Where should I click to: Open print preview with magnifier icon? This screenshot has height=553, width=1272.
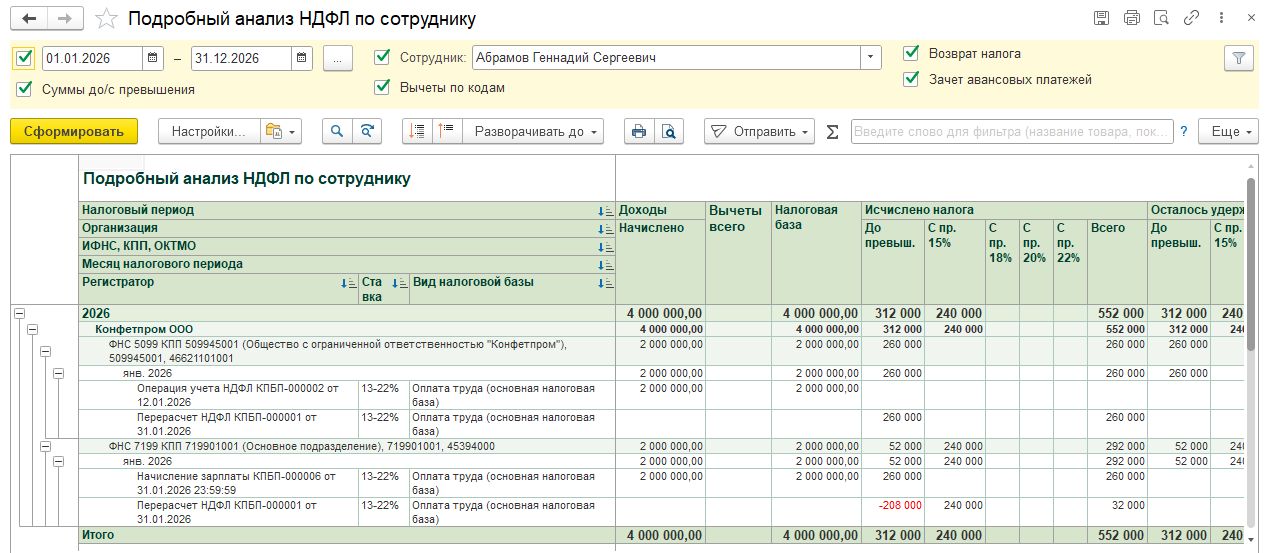point(667,131)
